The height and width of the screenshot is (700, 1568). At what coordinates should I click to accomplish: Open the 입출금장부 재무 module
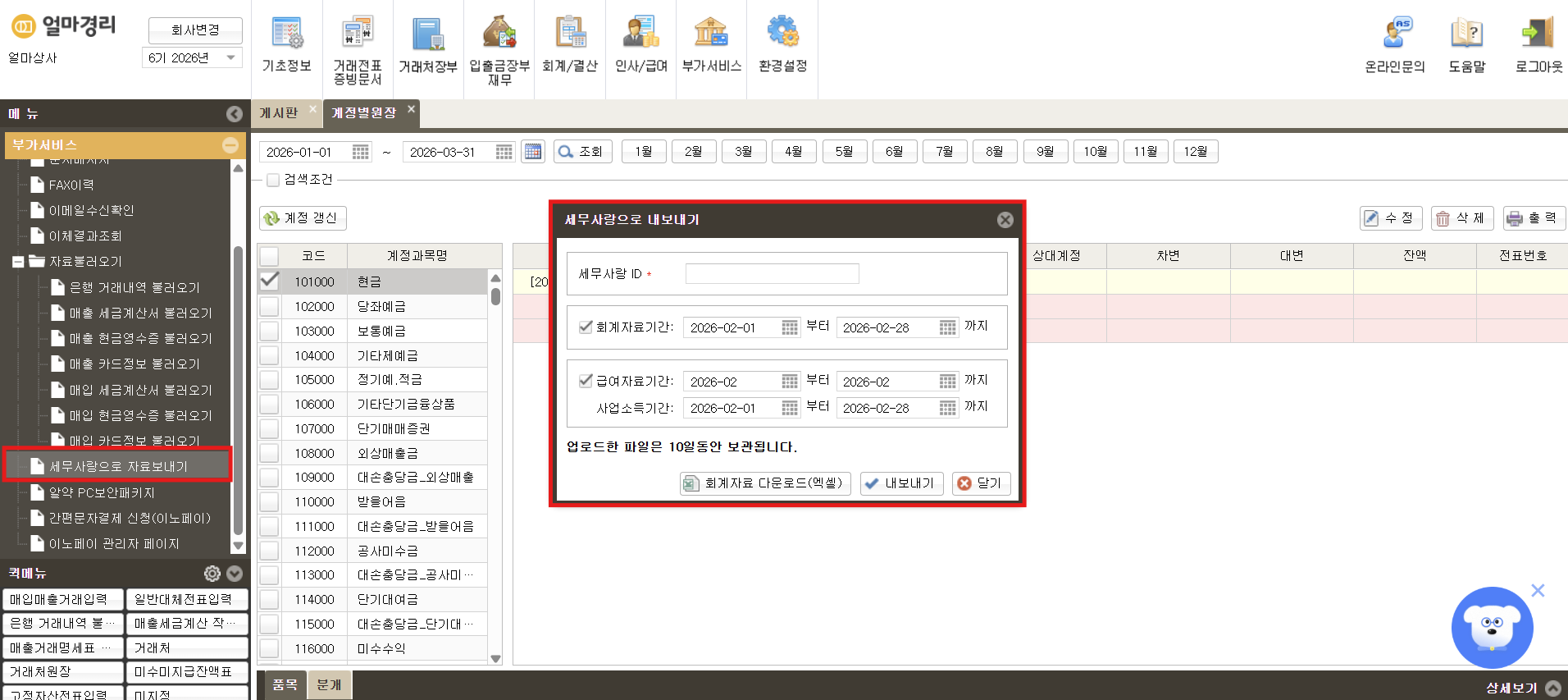point(499,49)
